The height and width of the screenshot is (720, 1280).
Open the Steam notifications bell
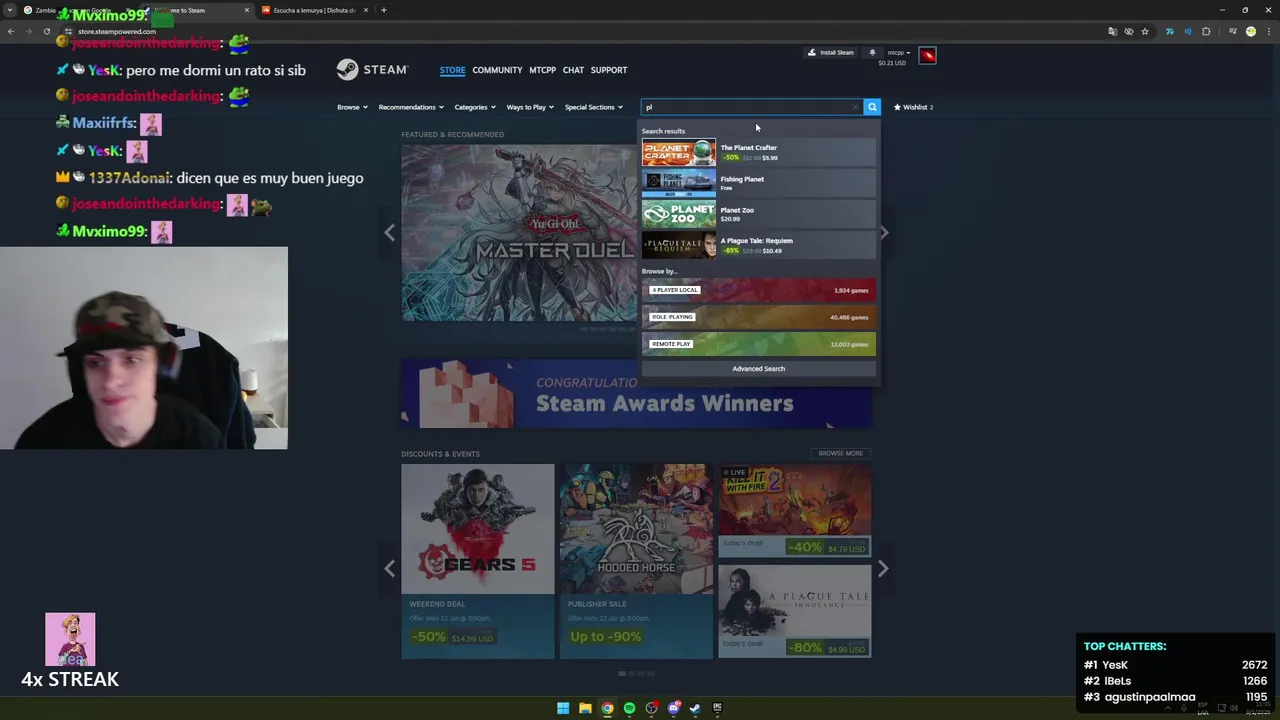click(872, 52)
